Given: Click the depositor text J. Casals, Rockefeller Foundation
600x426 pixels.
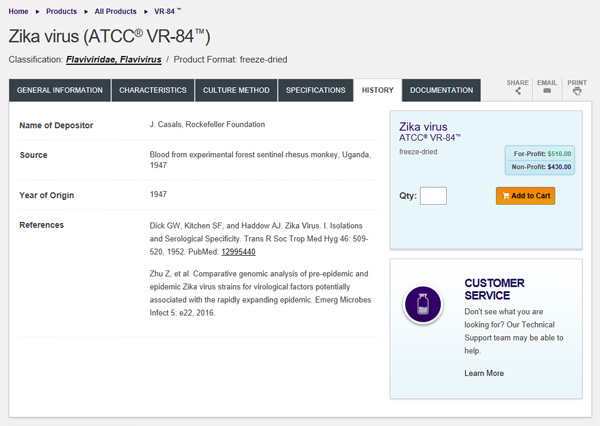Looking at the screenshot, I should click(207, 124).
